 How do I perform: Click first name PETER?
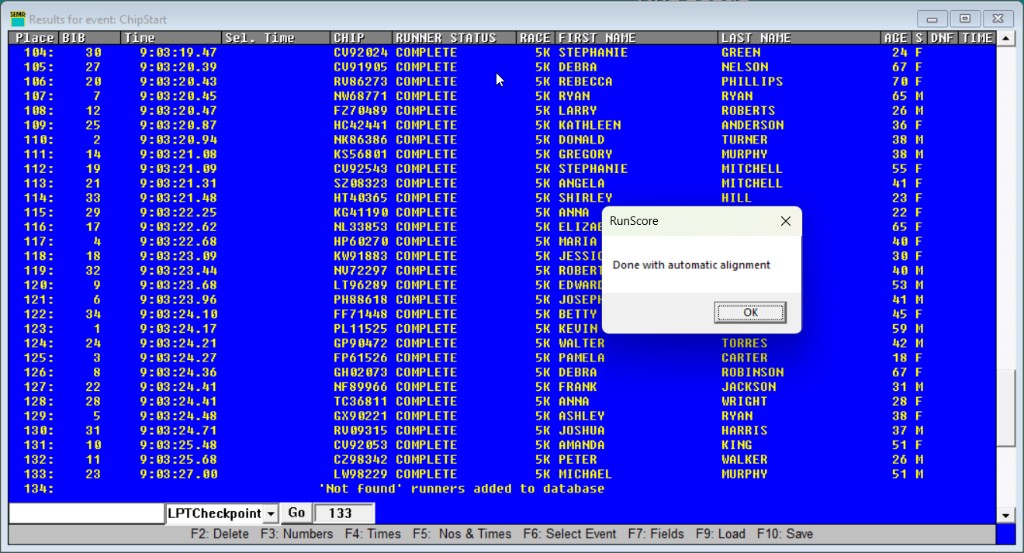pos(577,460)
